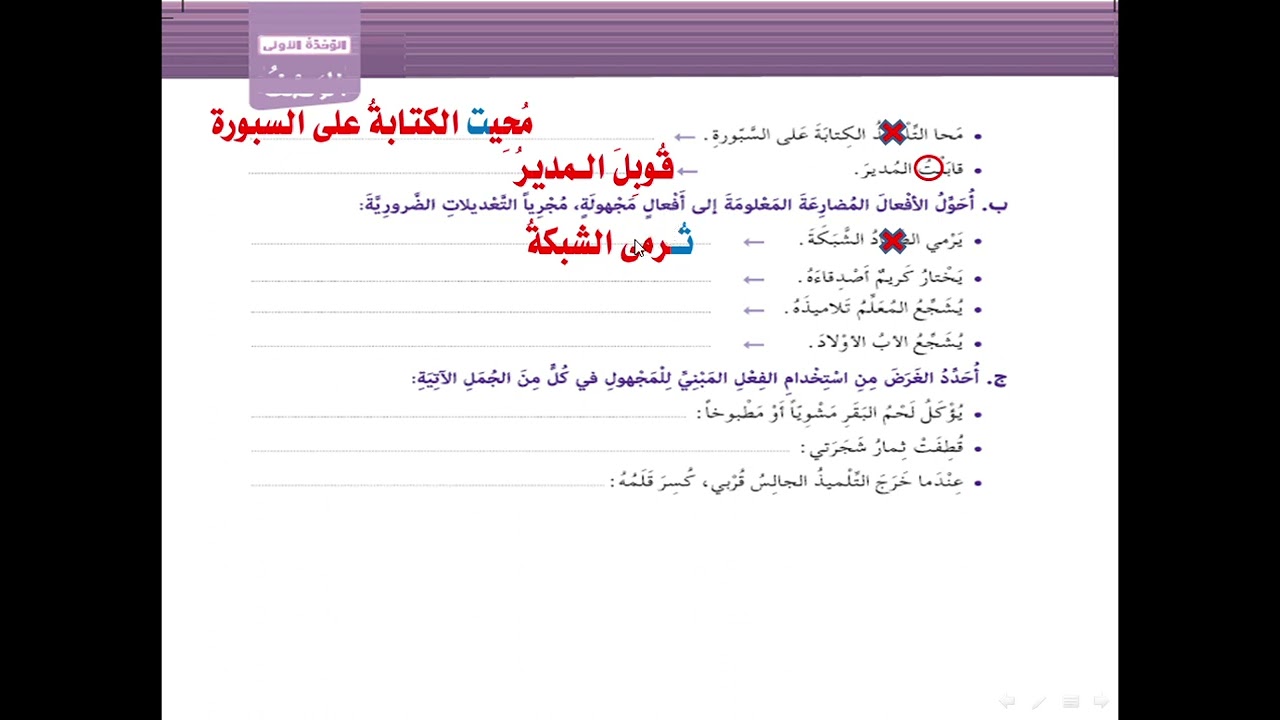
Task: Click the unit label 'الوحدة الأولى'
Action: (x=304, y=45)
